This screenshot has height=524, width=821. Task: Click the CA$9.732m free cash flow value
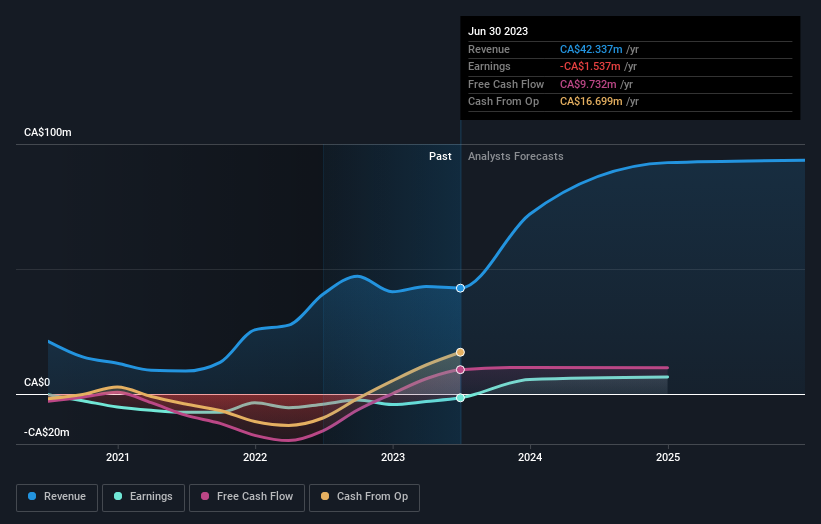[x=588, y=84]
